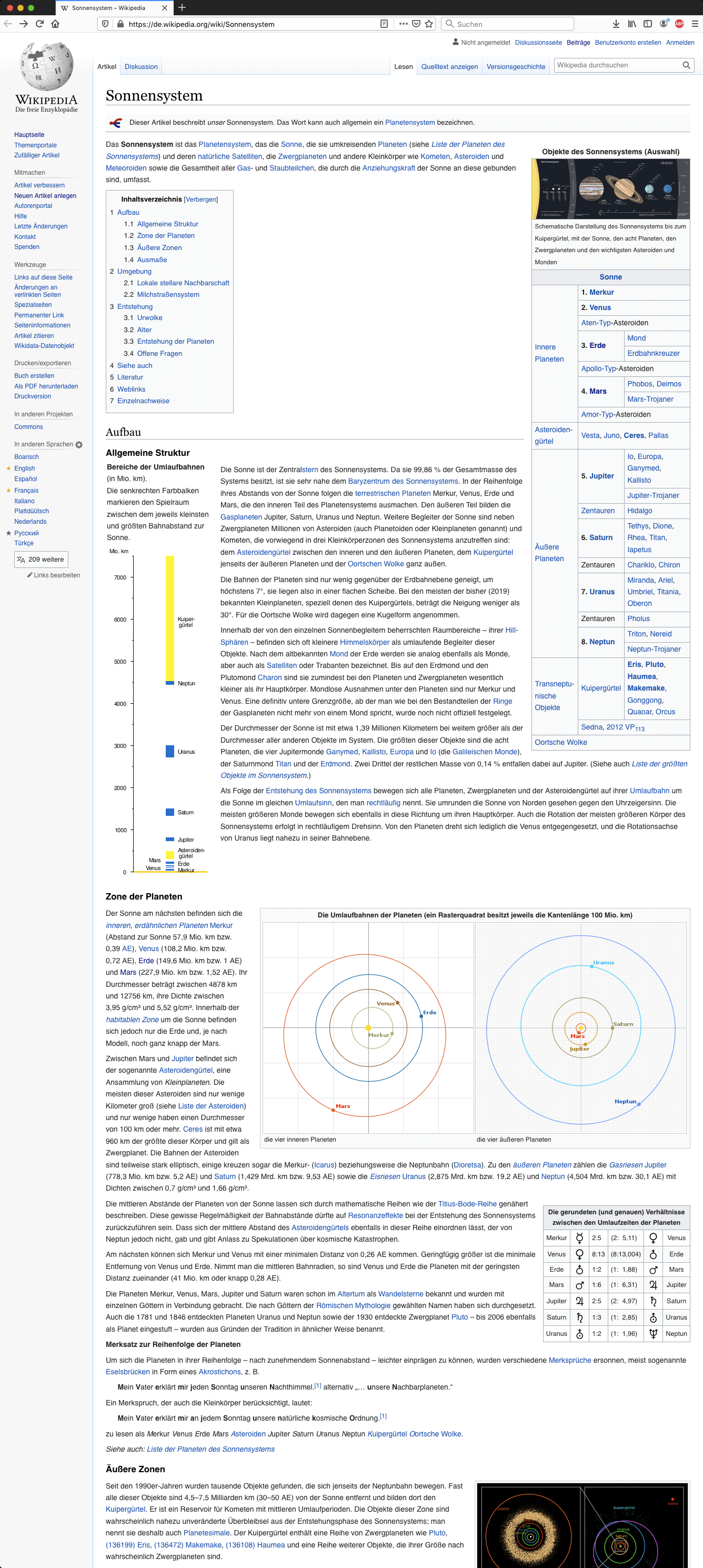Click the Planetensystem link in the hatnote
Image resolution: width=703 pixels, height=1568 pixels.
(409, 122)
